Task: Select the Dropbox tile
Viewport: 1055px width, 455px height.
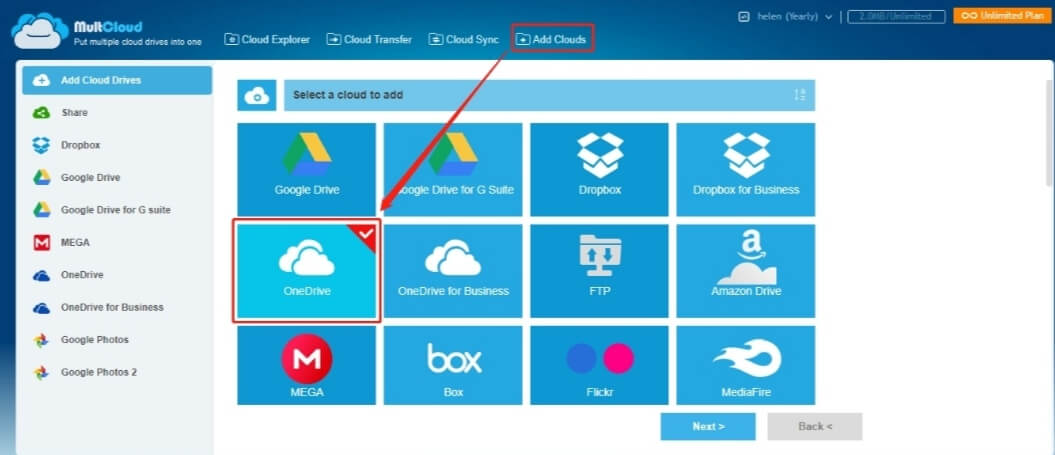Action: point(599,169)
